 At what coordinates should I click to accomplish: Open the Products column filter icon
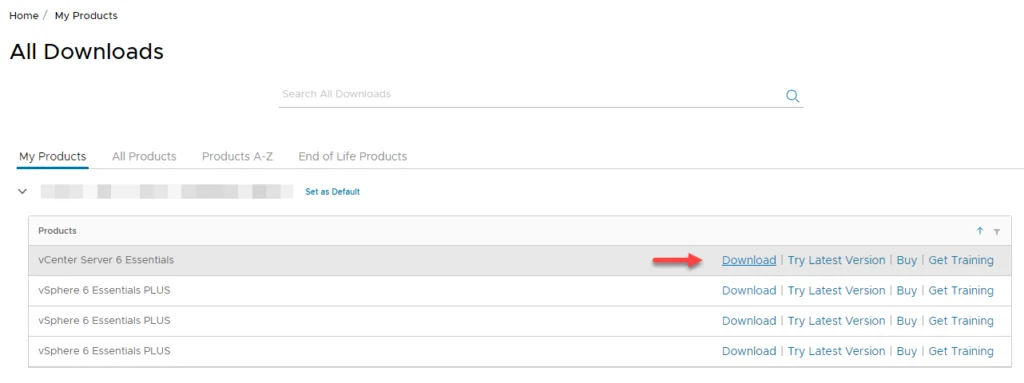pyautogui.click(x=997, y=231)
